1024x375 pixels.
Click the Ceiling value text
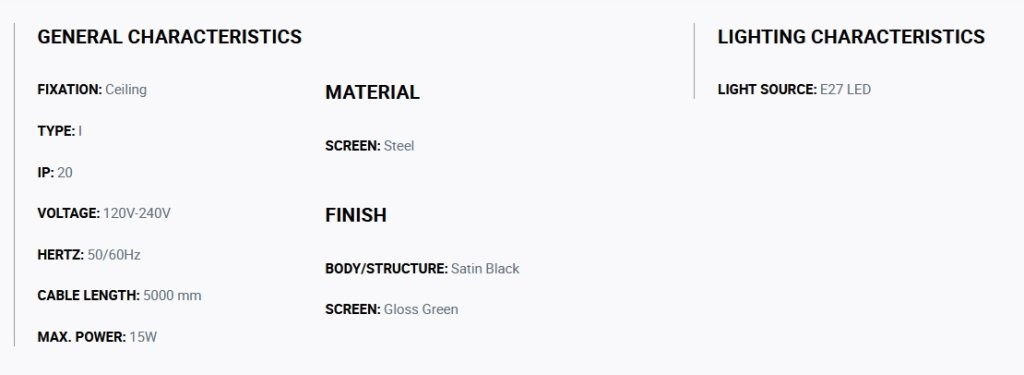coord(126,90)
